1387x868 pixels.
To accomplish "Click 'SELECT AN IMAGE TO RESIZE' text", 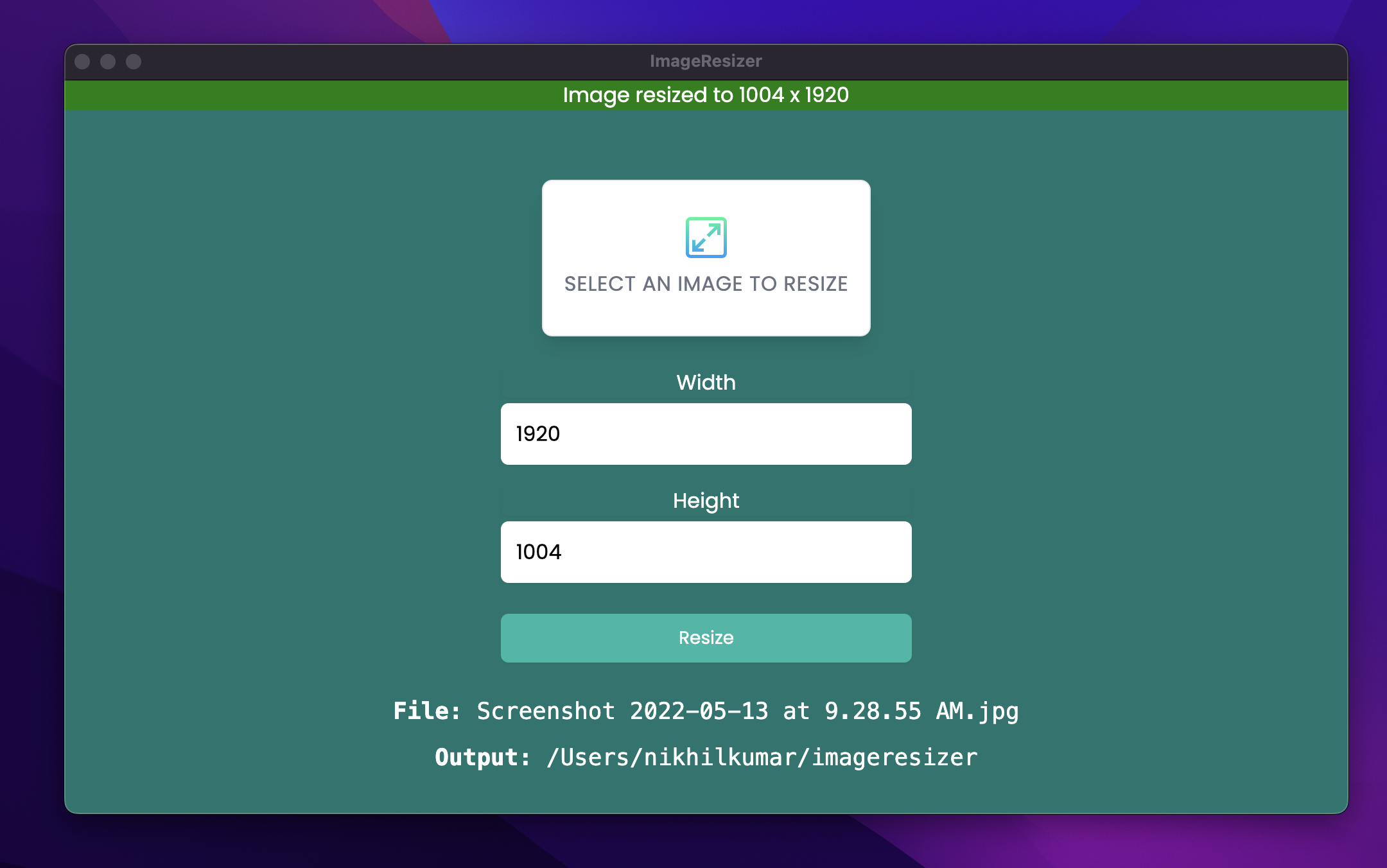I will point(706,284).
